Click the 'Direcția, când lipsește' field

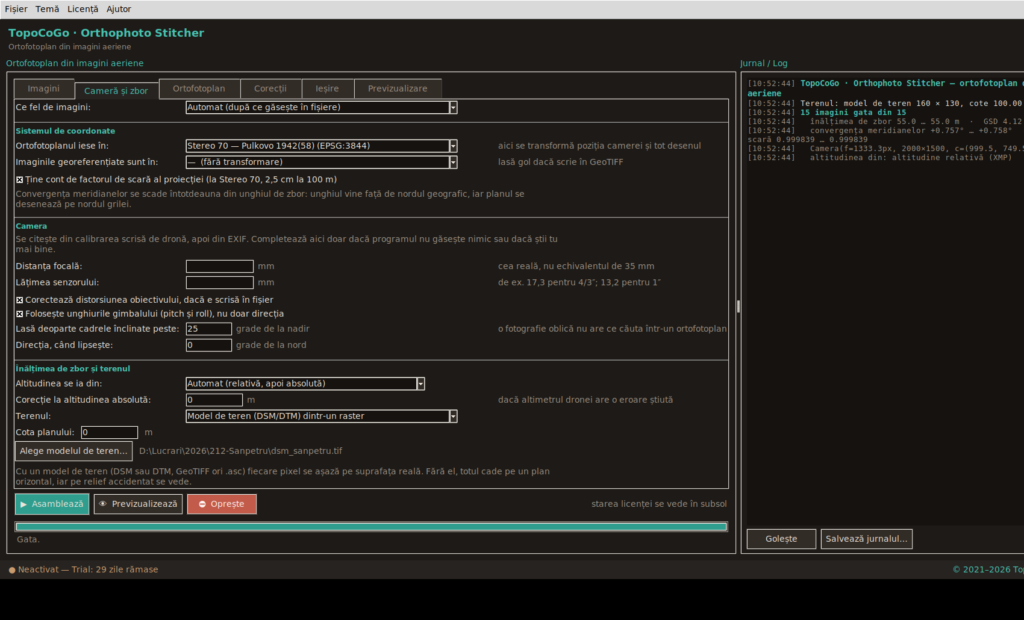[x=208, y=345]
